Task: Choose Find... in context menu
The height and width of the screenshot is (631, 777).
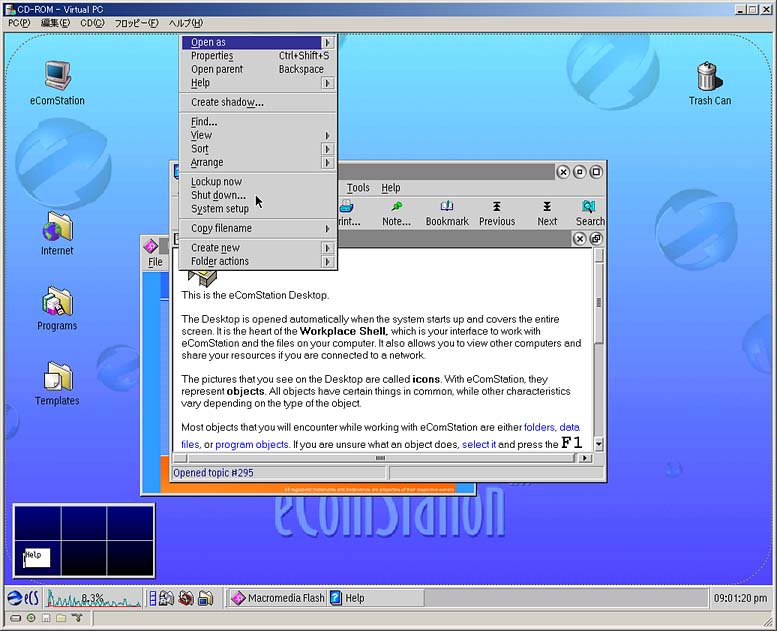Action: pos(259,122)
